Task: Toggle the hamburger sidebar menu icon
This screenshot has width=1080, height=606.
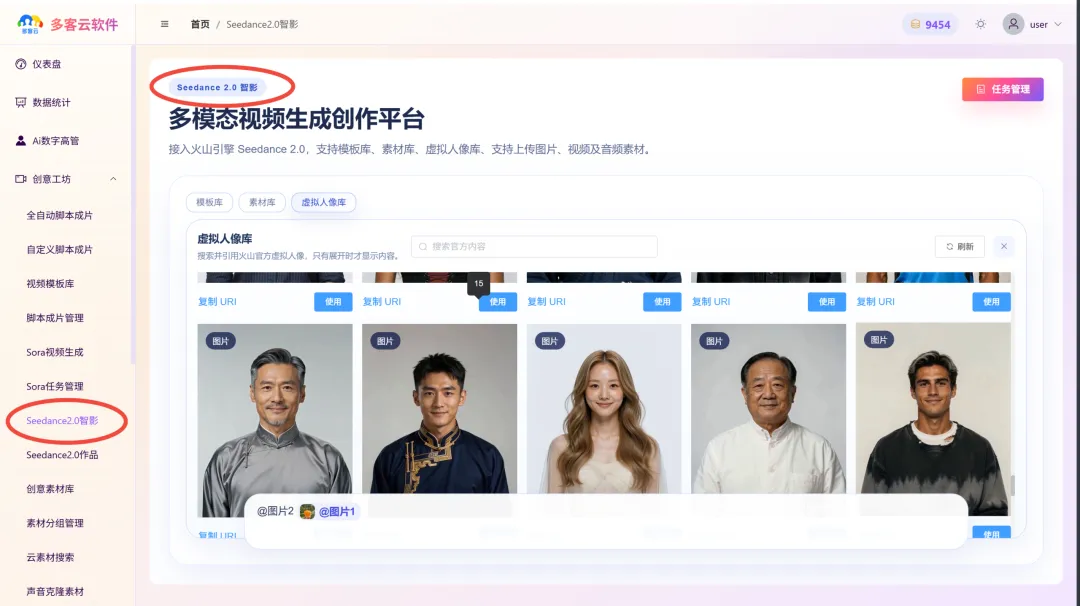Action: [x=165, y=24]
